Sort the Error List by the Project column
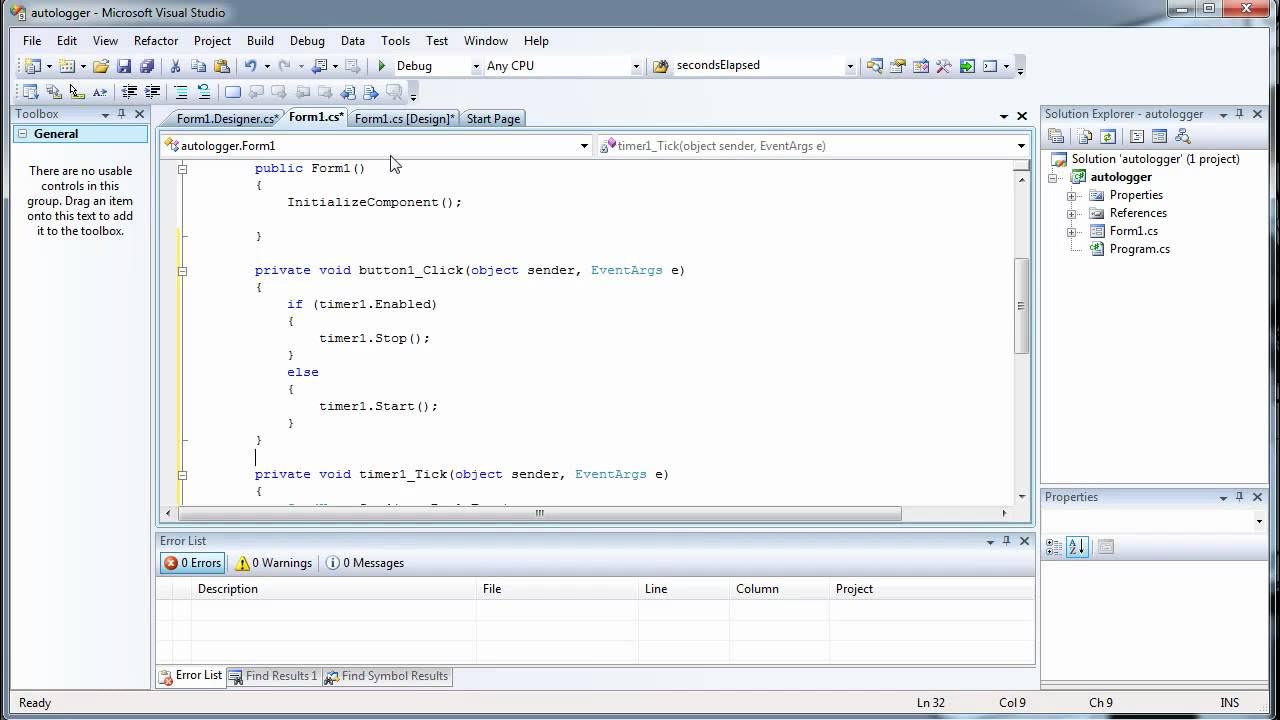The height and width of the screenshot is (720, 1280). [931, 589]
